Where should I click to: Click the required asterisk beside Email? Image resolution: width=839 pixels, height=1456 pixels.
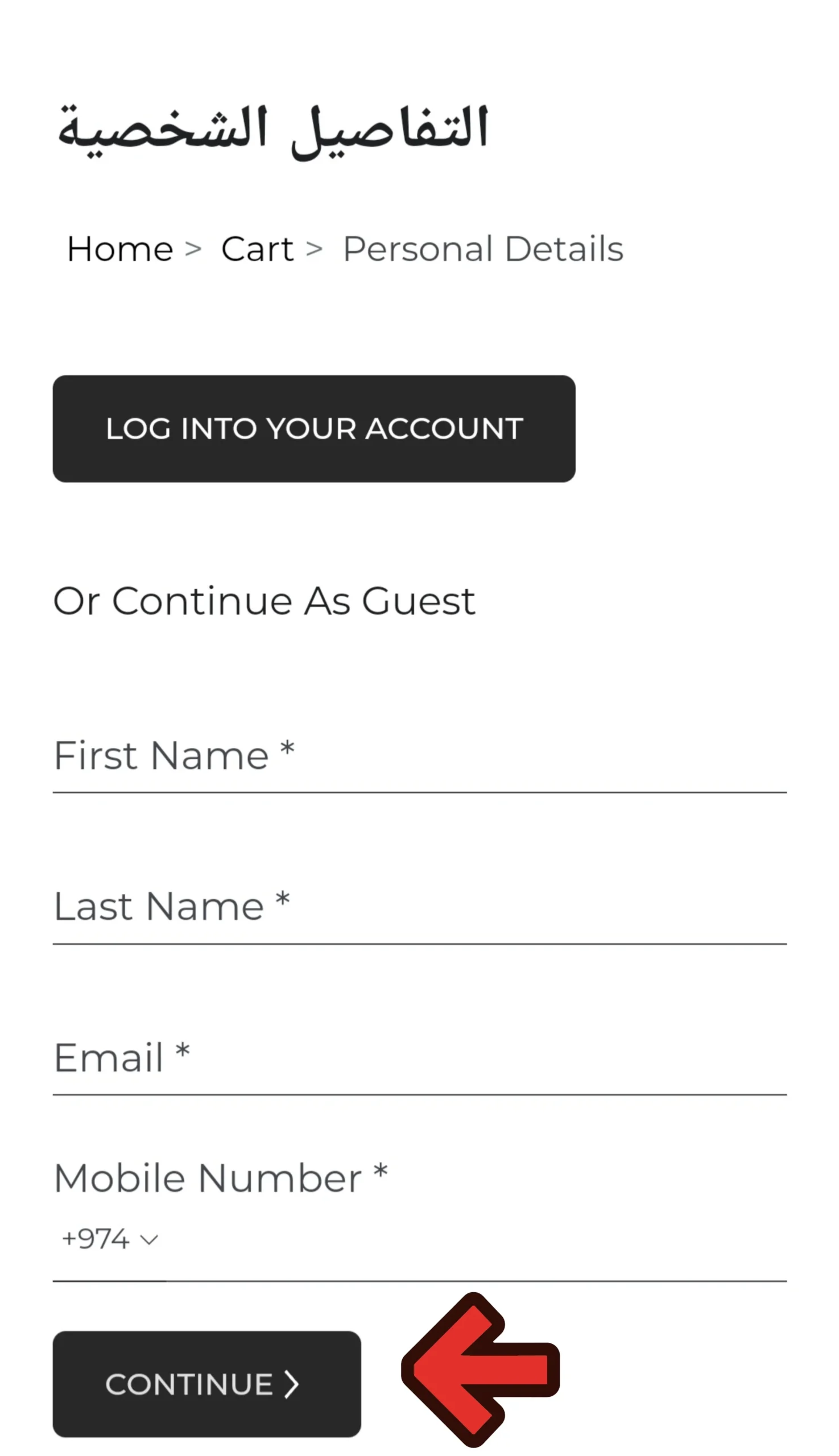click(x=182, y=1052)
